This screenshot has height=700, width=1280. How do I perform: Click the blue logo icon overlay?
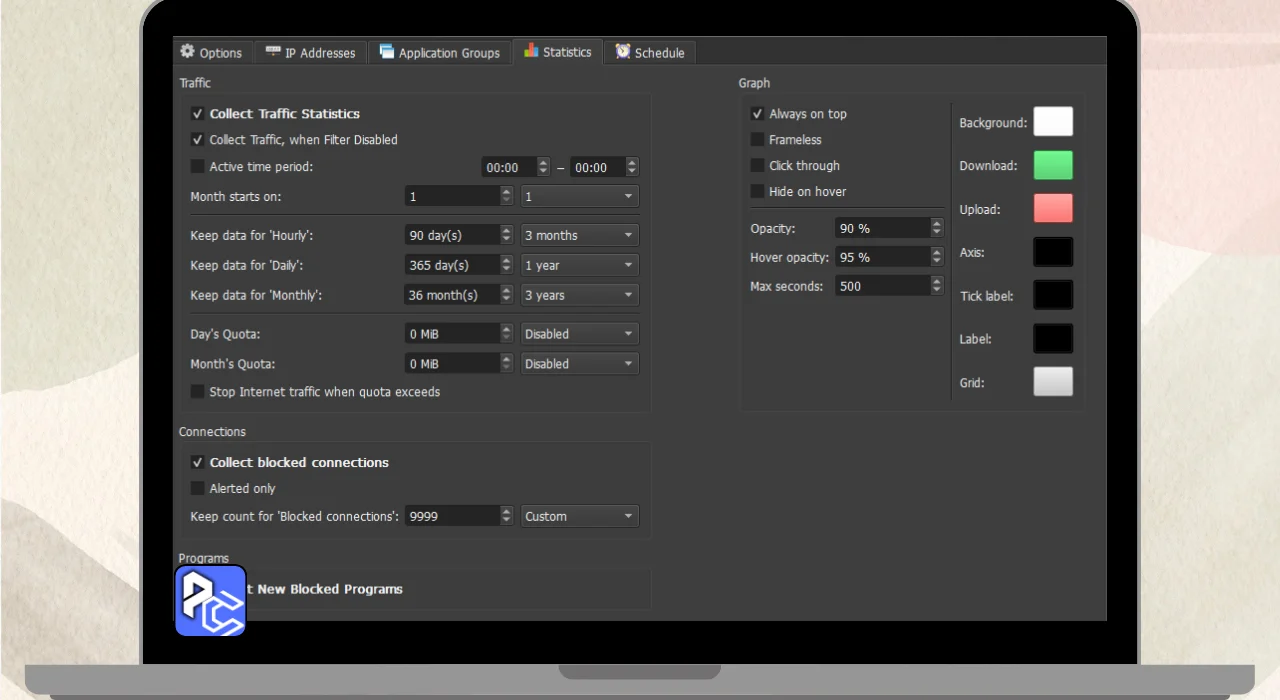(210, 601)
